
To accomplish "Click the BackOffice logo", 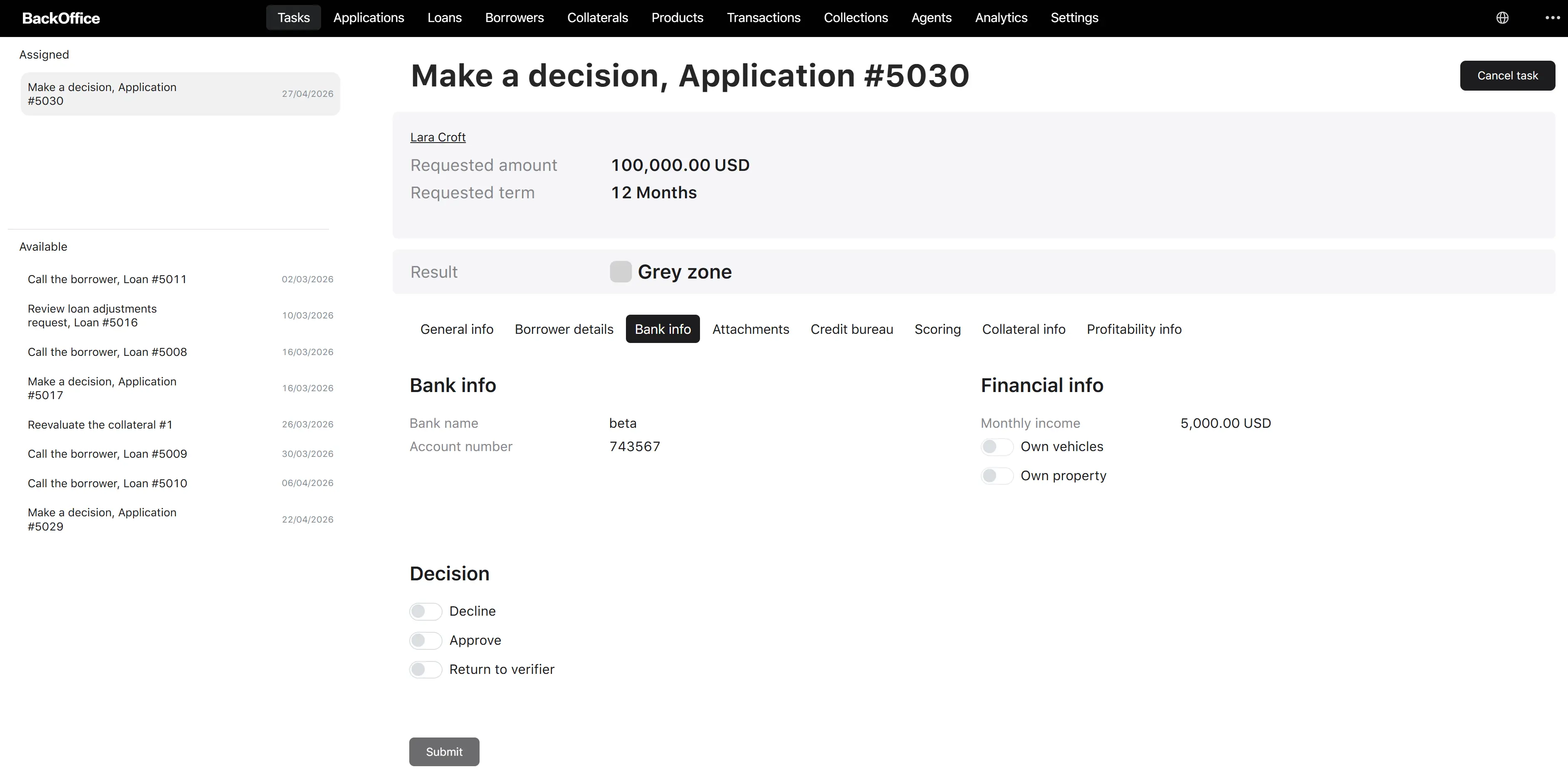I will (61, 18).
